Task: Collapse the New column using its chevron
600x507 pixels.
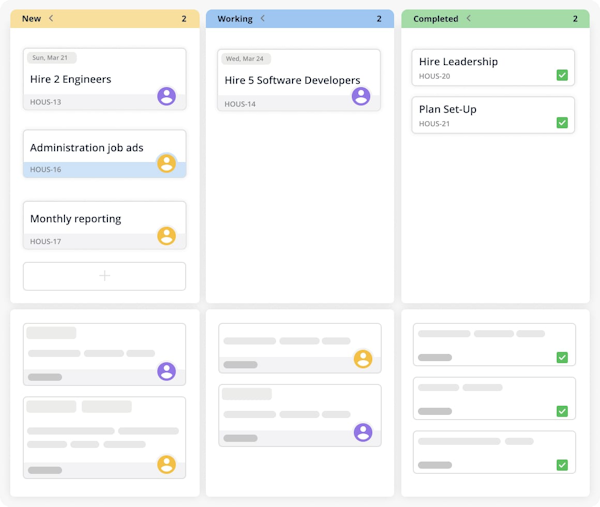Action: click(51, 18)
